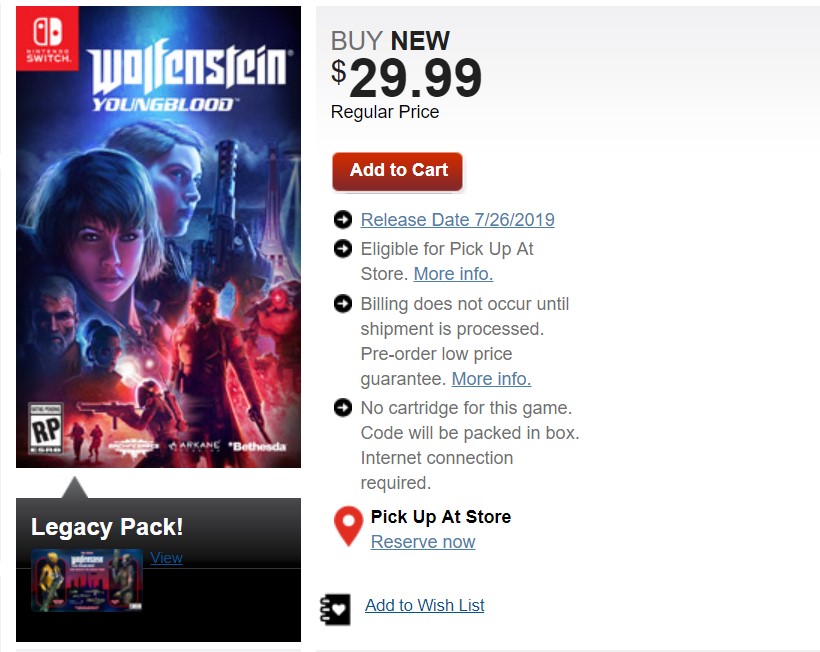The width and height of the screenshot is (820, 652).
Task: Open More info about store pickup eligibility
Action: click(453, 274)
